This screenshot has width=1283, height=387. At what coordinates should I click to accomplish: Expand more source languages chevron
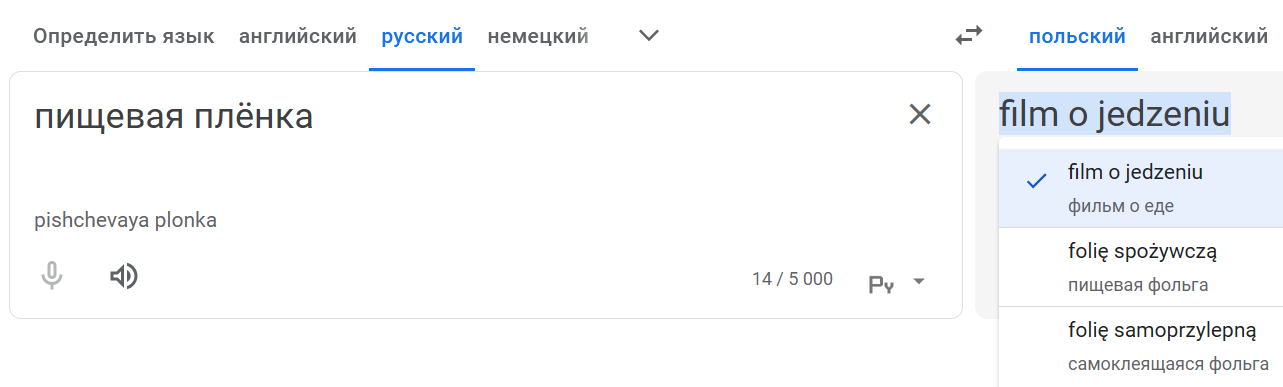tap(649, 36)
